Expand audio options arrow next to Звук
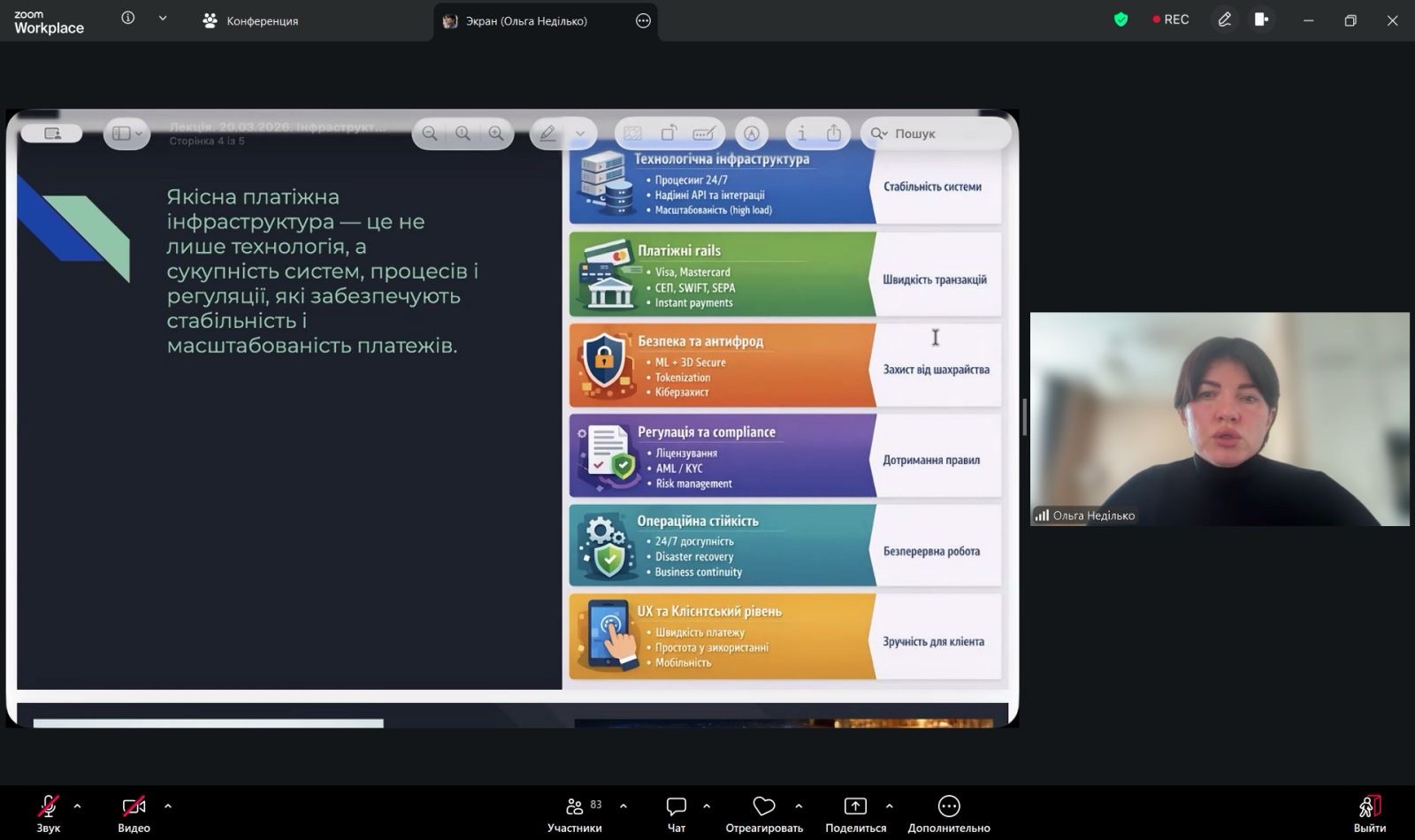1415x840 pixels. (x=77, y=806)
